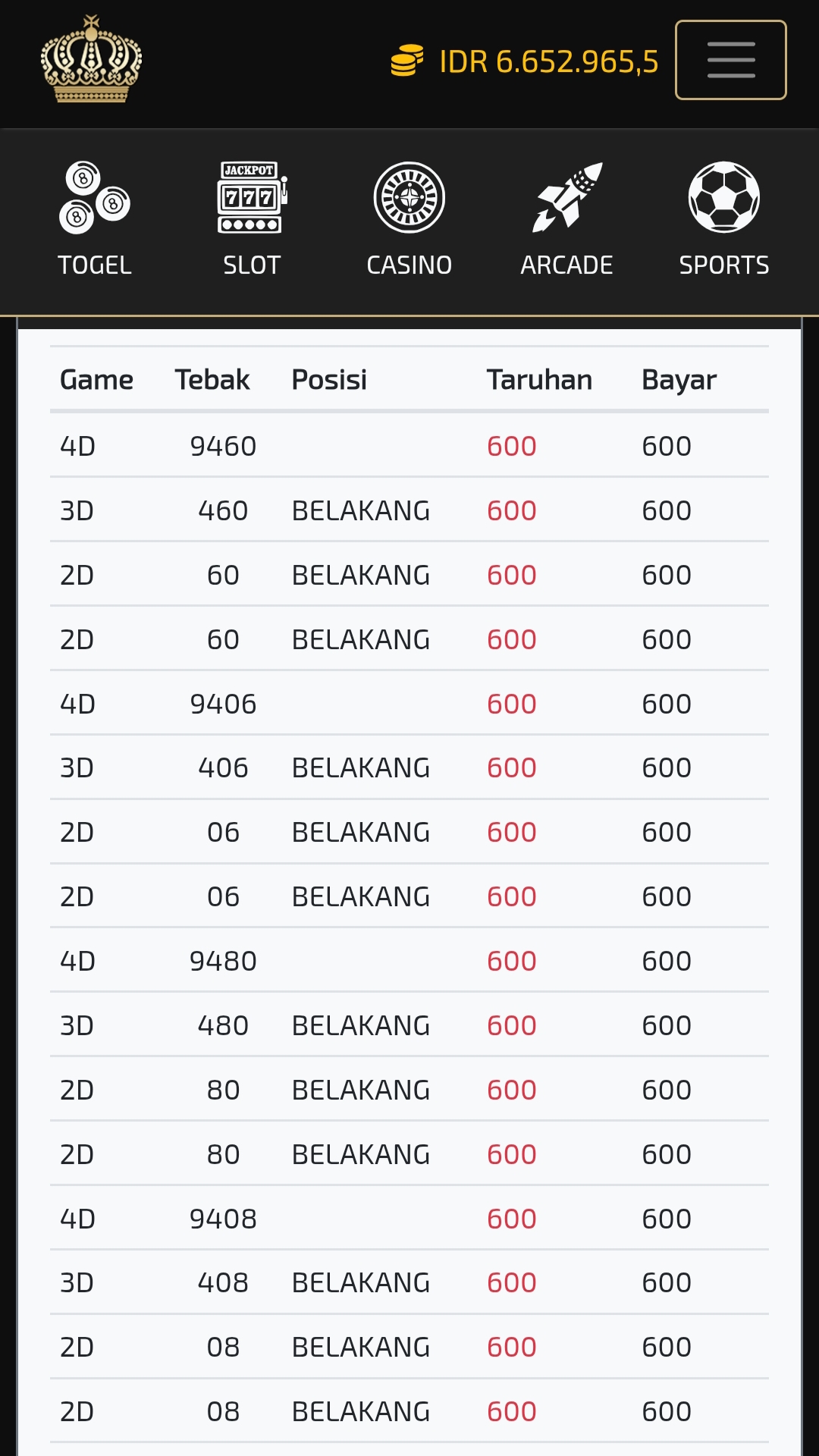Click the Tebak column header
The image size is (819, 1456).
(212, 379)
